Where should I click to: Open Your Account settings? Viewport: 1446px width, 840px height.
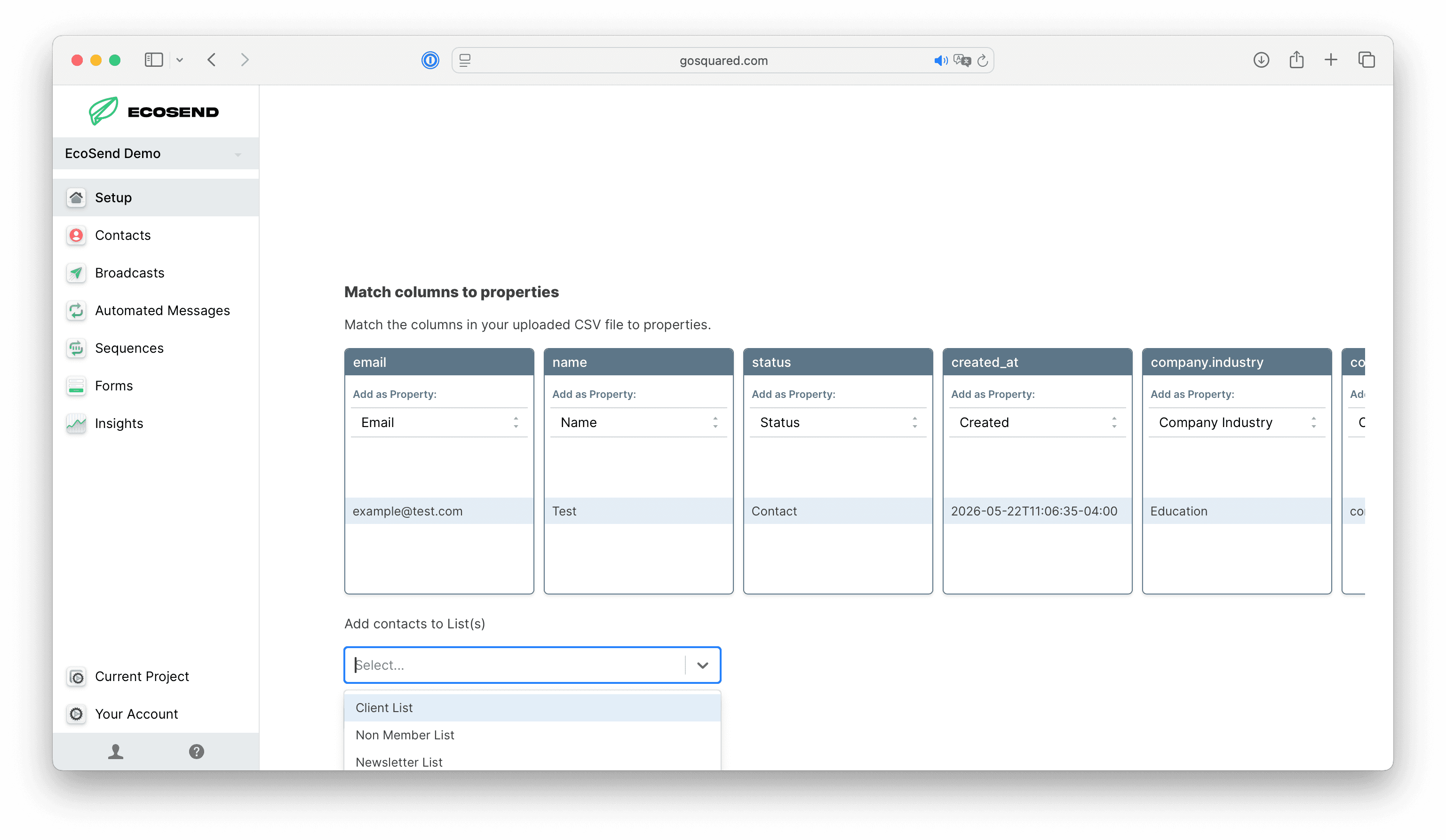156,714
